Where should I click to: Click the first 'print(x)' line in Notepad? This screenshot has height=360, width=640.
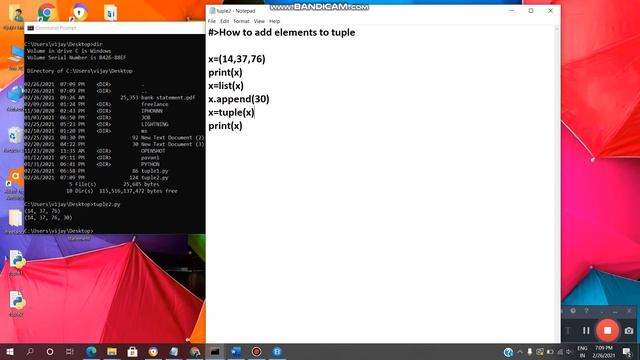(x=225, y=73)
